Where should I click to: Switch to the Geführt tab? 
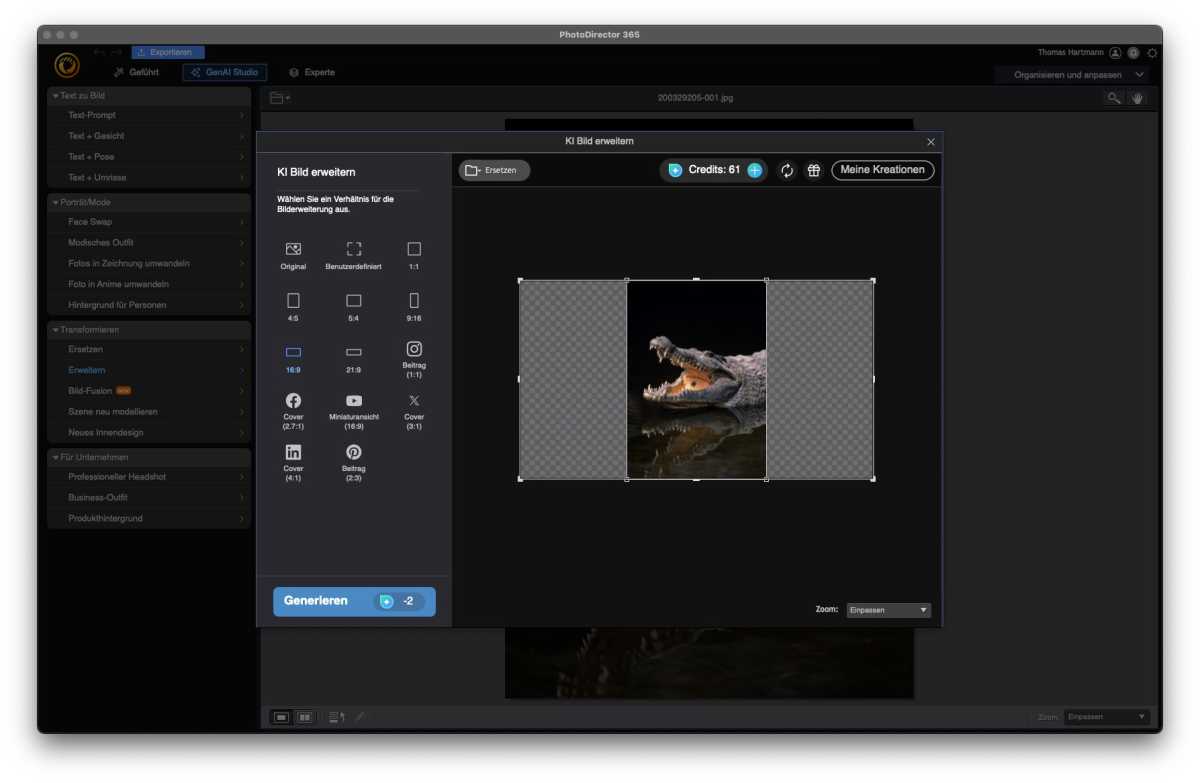click(x=137, y=72)
